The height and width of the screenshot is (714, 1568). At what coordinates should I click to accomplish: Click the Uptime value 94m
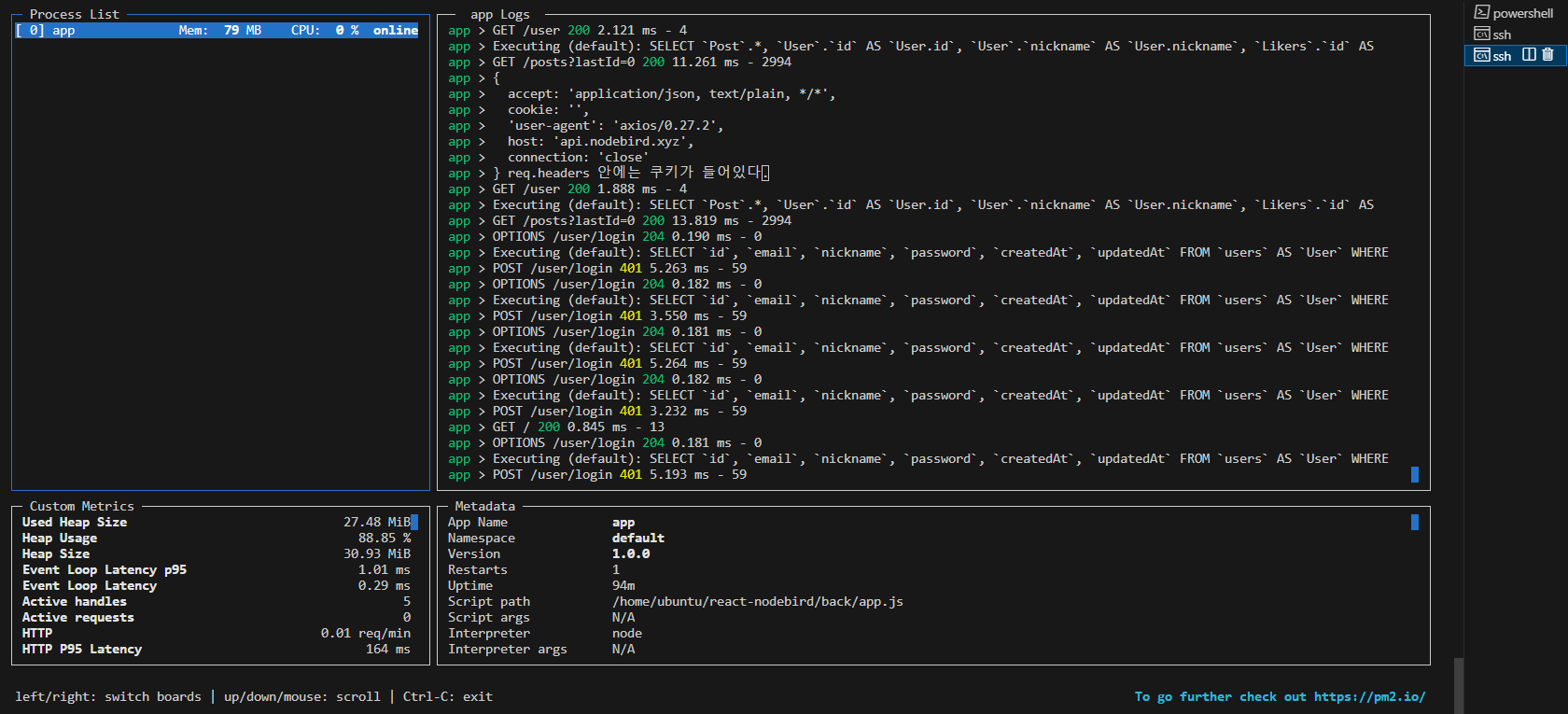click(623, 586)
